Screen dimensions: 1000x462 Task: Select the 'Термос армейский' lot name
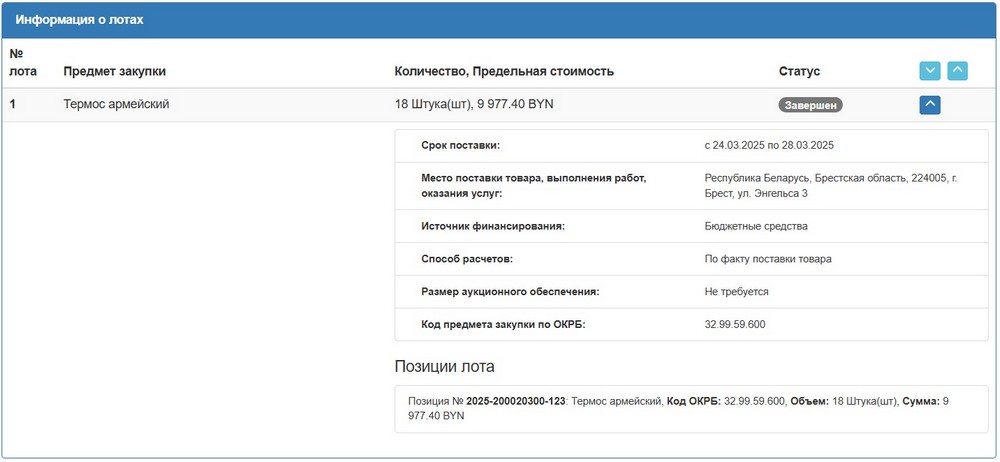tap(116, 104)
